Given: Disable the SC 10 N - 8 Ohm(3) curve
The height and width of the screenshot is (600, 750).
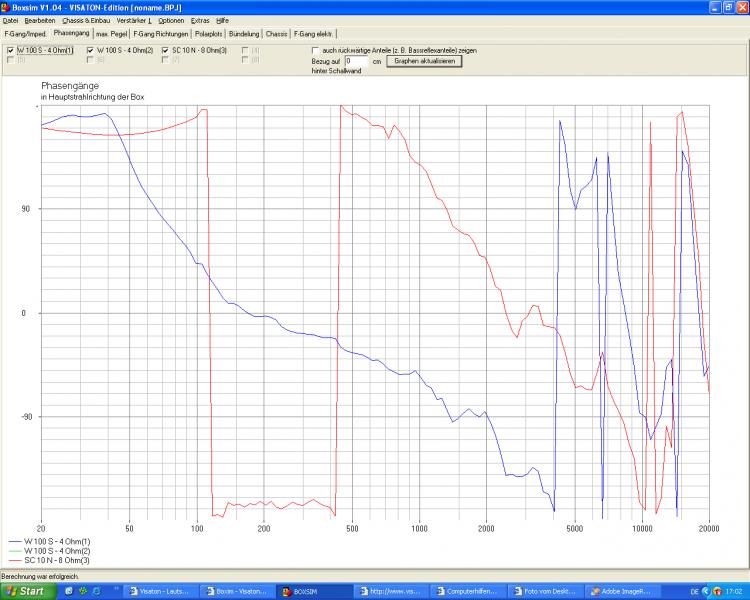Looking at the screenshot, I should click(x=165, y=50).
